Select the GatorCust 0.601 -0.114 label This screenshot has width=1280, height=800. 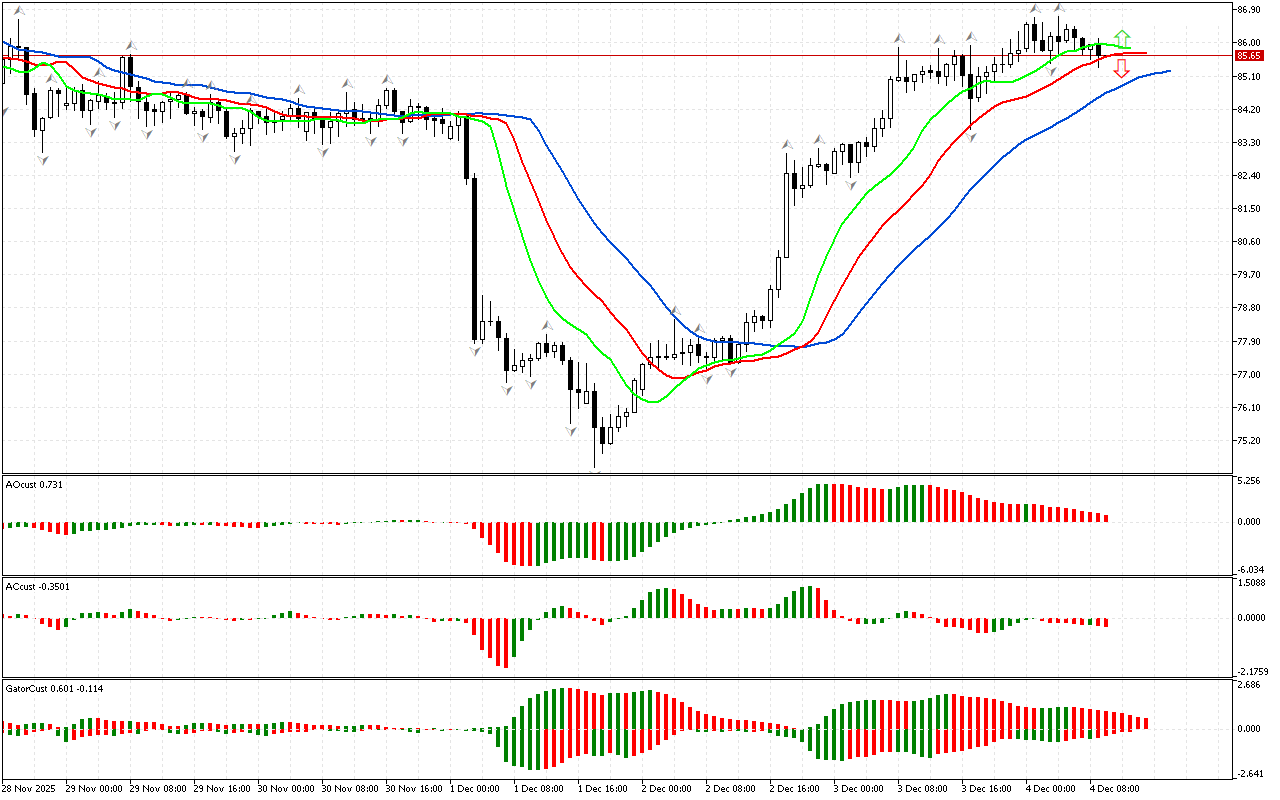pos(55,688)
